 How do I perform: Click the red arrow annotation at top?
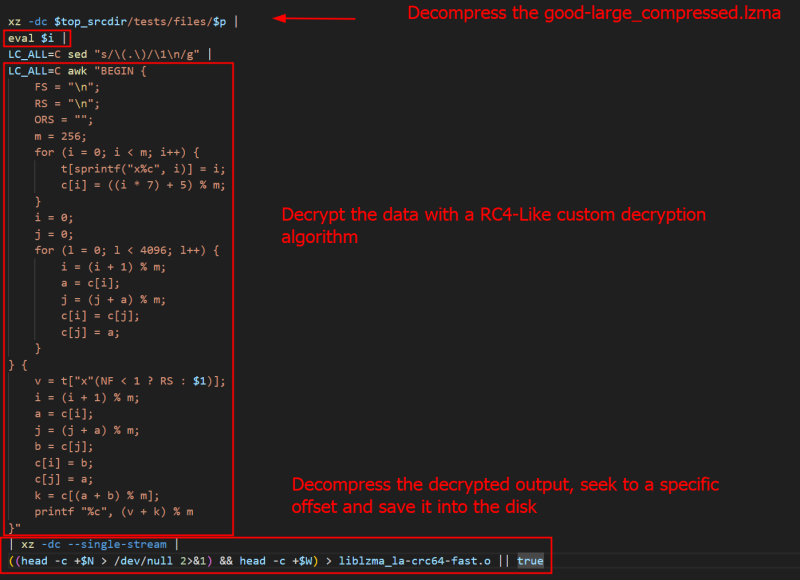tap(316, 17)
